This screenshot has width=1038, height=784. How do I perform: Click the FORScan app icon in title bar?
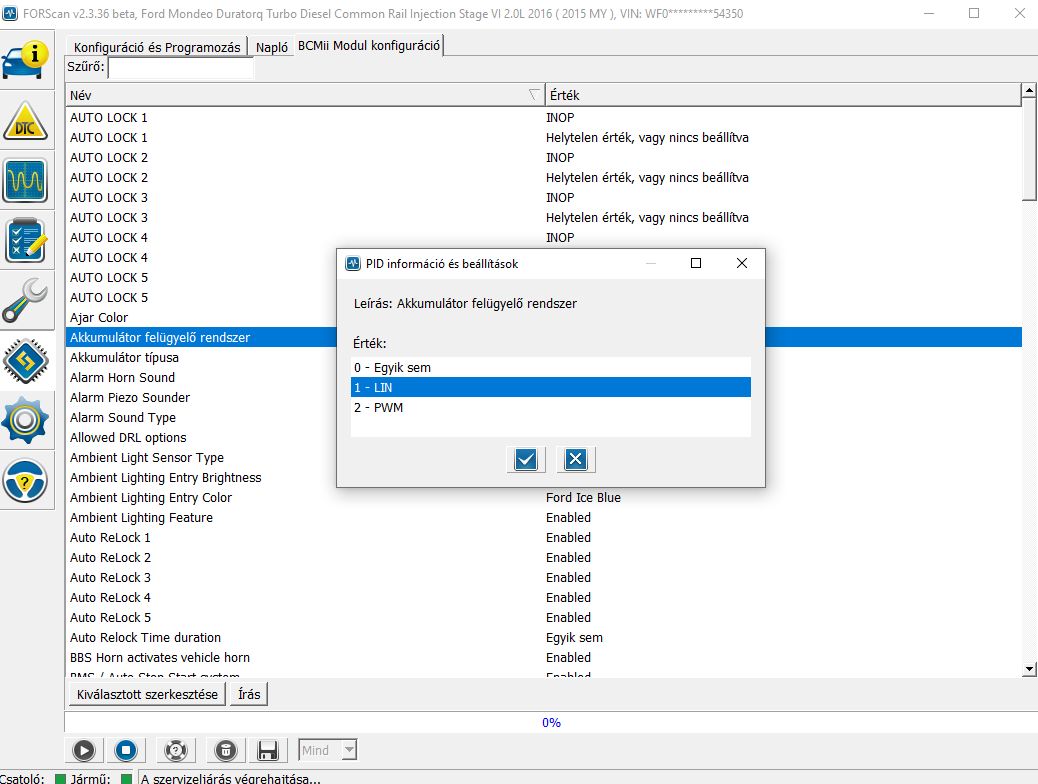click(10, 13)
